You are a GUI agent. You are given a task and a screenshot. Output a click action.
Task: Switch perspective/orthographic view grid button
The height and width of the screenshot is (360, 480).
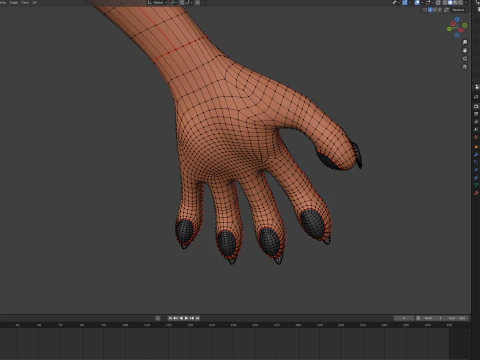[465, 67]
